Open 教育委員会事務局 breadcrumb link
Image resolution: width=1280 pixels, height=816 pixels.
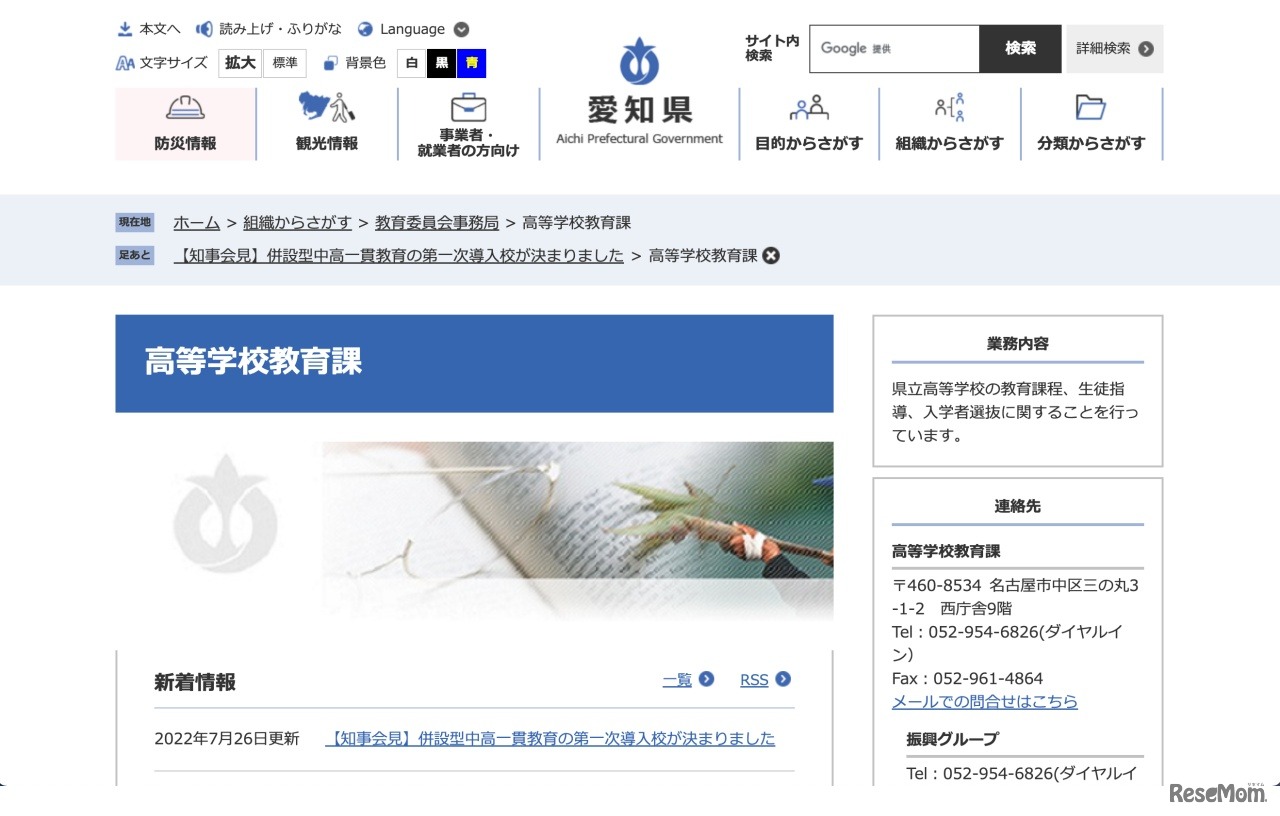point(436,223)
